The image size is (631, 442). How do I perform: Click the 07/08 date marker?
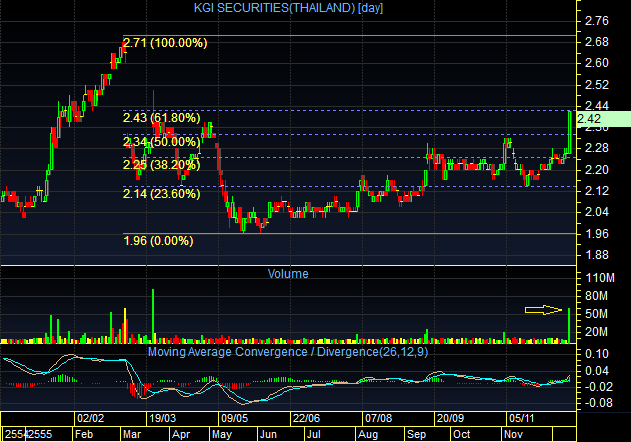coord(378,418)
